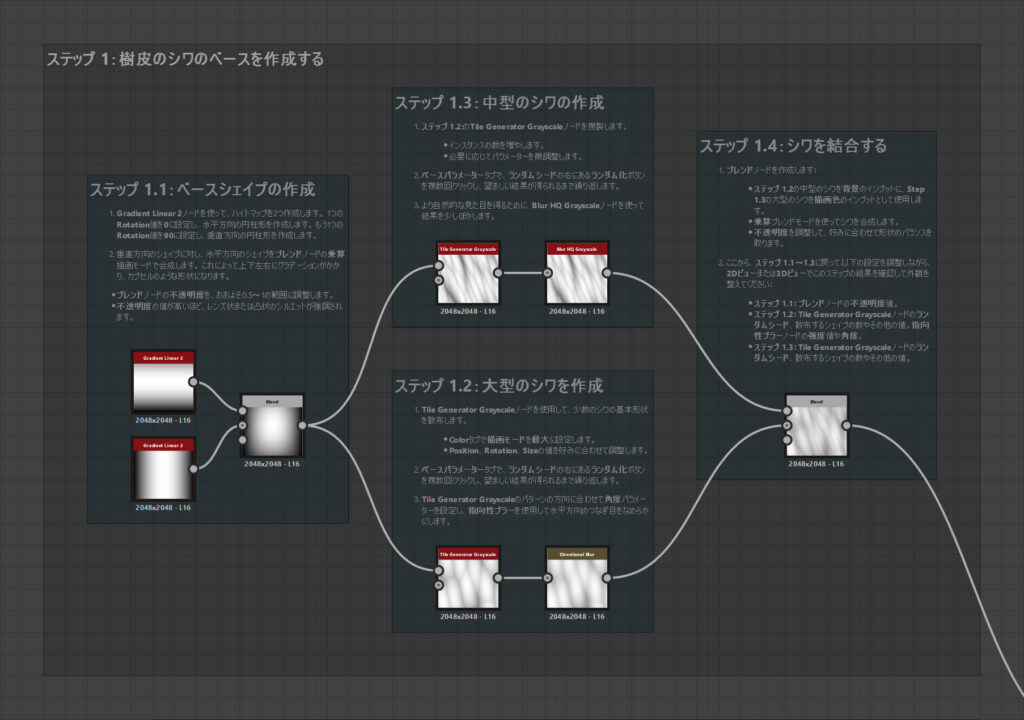Click the ステップ 1.4 frame title
Screen dimensions: 1024x720
coord(793,146)
